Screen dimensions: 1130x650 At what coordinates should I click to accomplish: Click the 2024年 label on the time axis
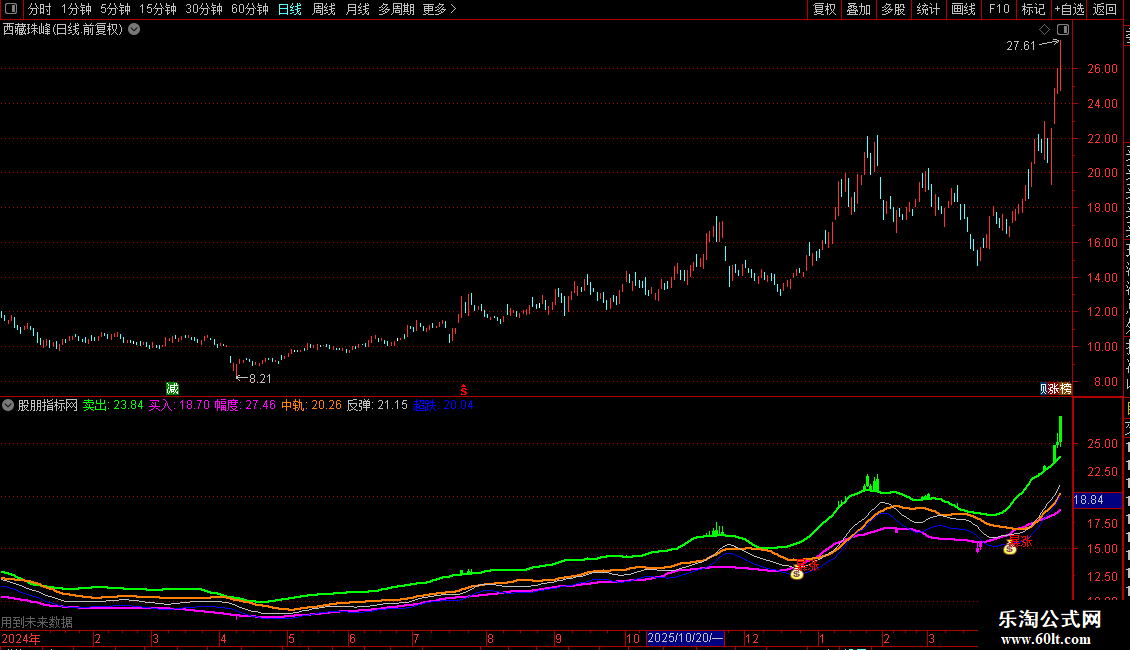(x=21, y=638)
